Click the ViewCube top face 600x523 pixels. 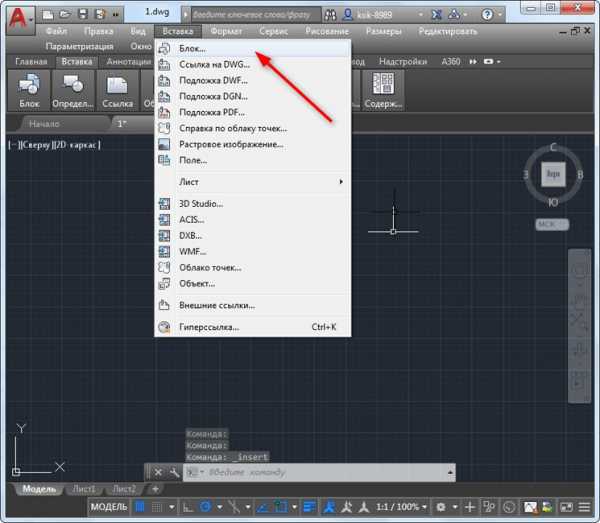[x=553, y=174]
